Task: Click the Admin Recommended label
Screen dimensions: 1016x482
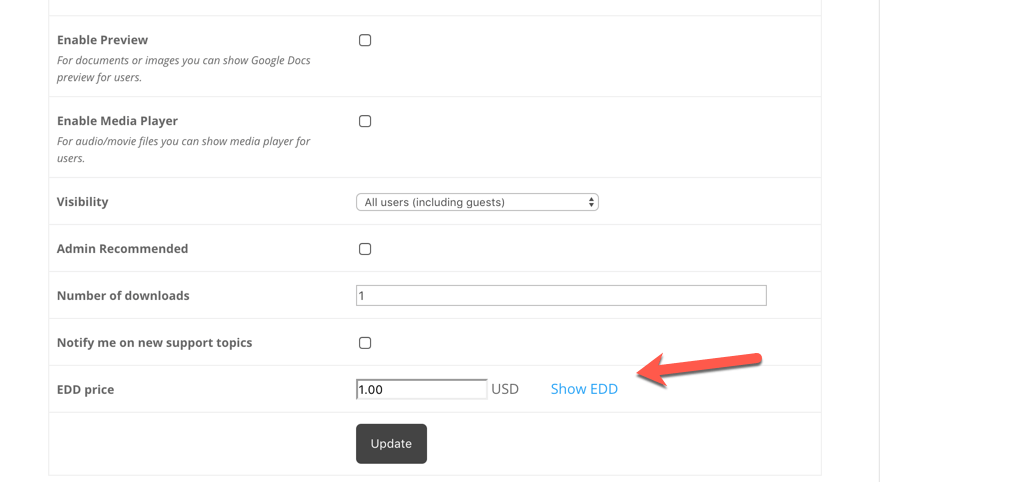Action: pyautogui.click(x=122, y=249)
